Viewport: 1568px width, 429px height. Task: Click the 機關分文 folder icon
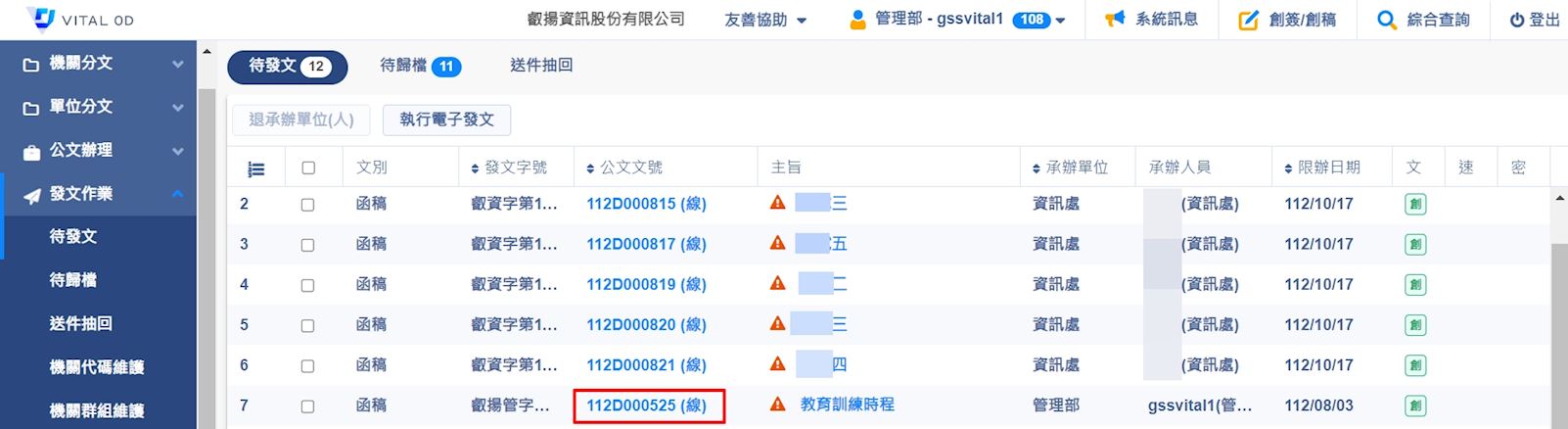pyautogui.click(x=31, y=65)
